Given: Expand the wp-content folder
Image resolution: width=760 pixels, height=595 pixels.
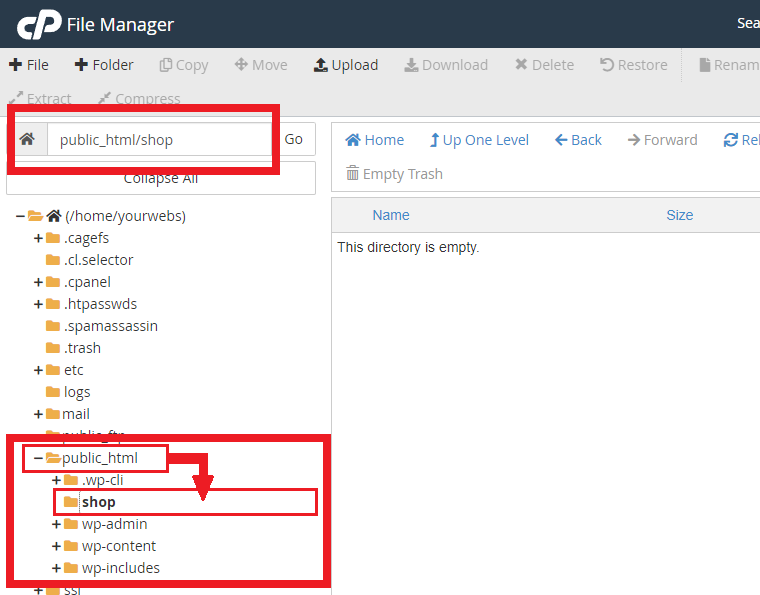Looking at the screenshot, I should (56, 546).
